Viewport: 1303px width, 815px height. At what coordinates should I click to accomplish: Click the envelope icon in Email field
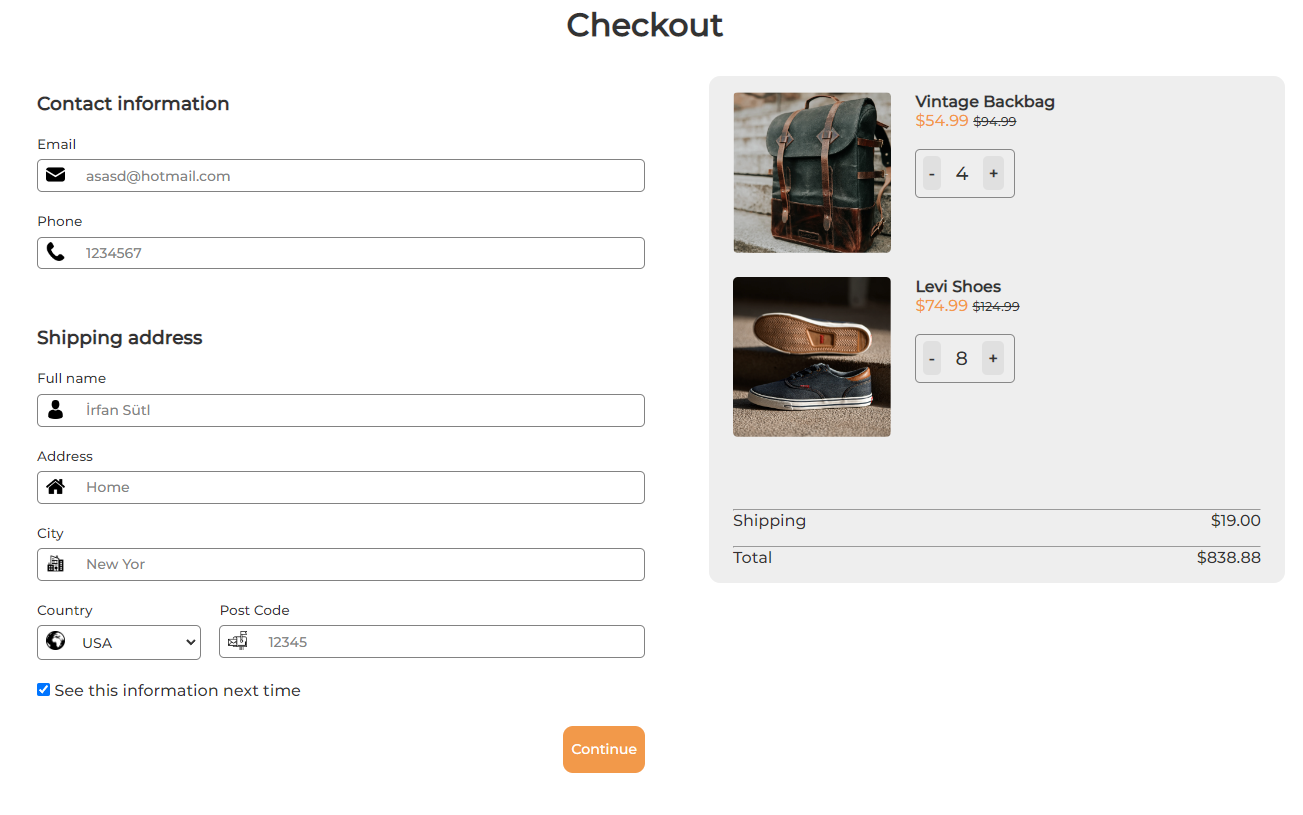point(56,175)
